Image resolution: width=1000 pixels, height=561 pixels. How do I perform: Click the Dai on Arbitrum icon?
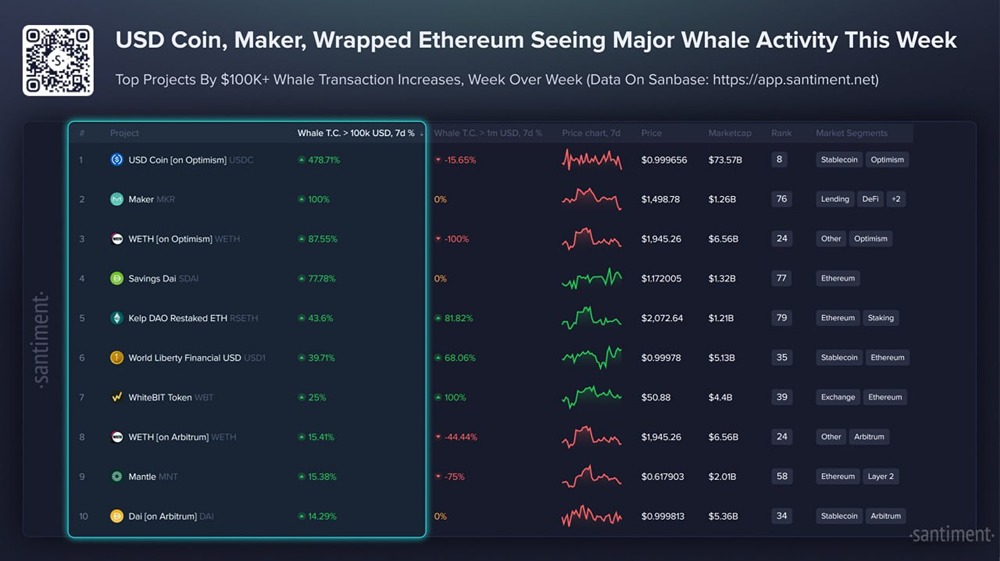[117, 516]
